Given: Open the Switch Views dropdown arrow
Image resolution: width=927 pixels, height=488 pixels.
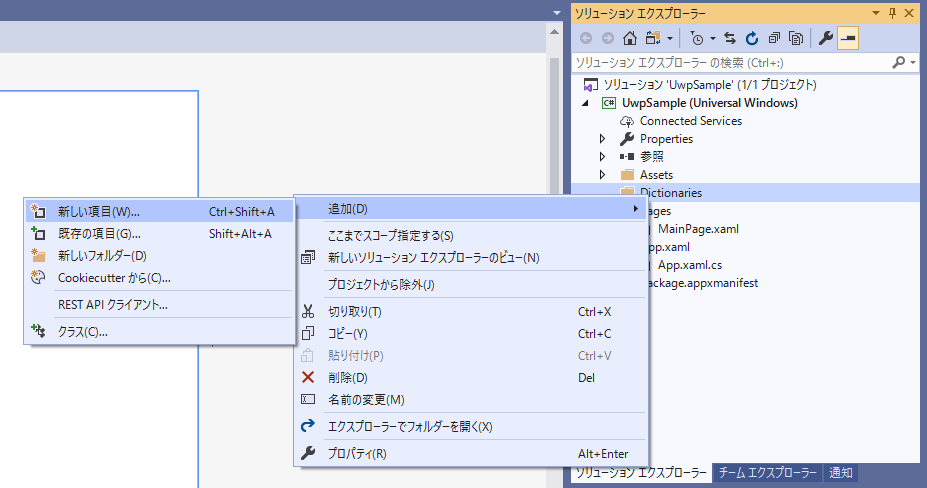Looking at the screenshot, I should (670, 38).
